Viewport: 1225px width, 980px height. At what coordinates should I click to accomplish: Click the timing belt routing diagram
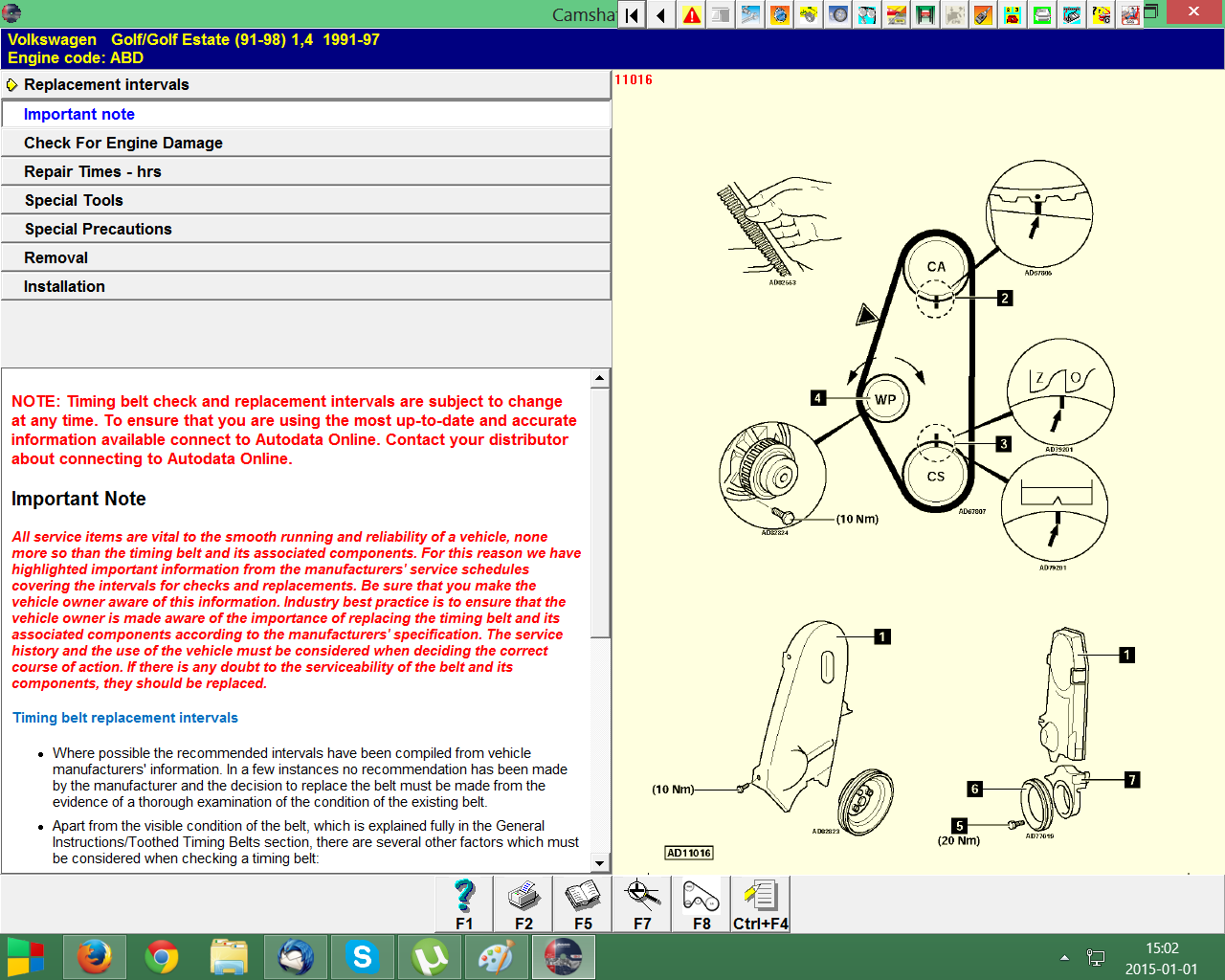[919, 373]
